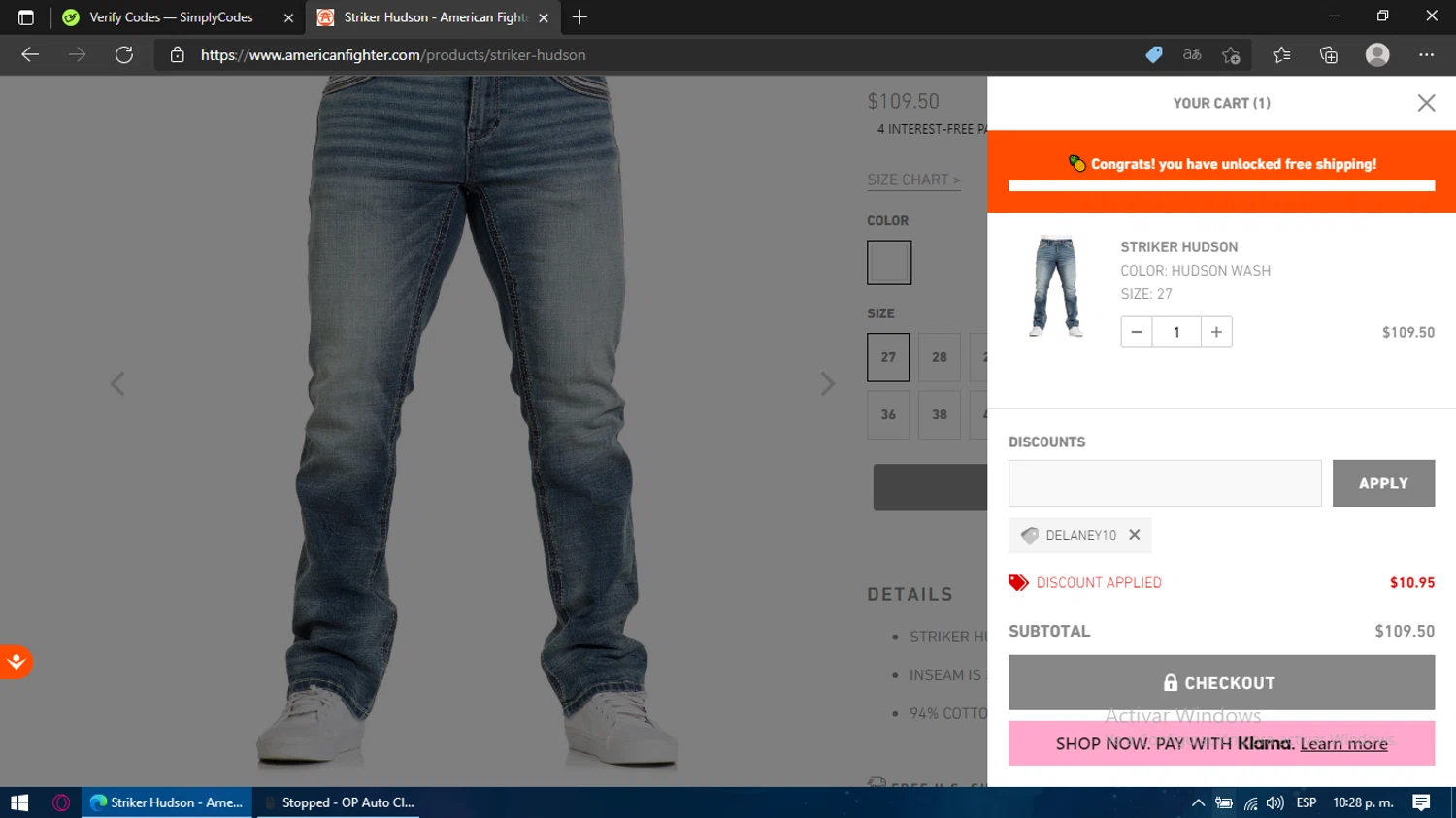The width and height of the screenshot is (1456, 818).
Task: Show next product image
Action: pyautogui.click(x=827, y=383)
